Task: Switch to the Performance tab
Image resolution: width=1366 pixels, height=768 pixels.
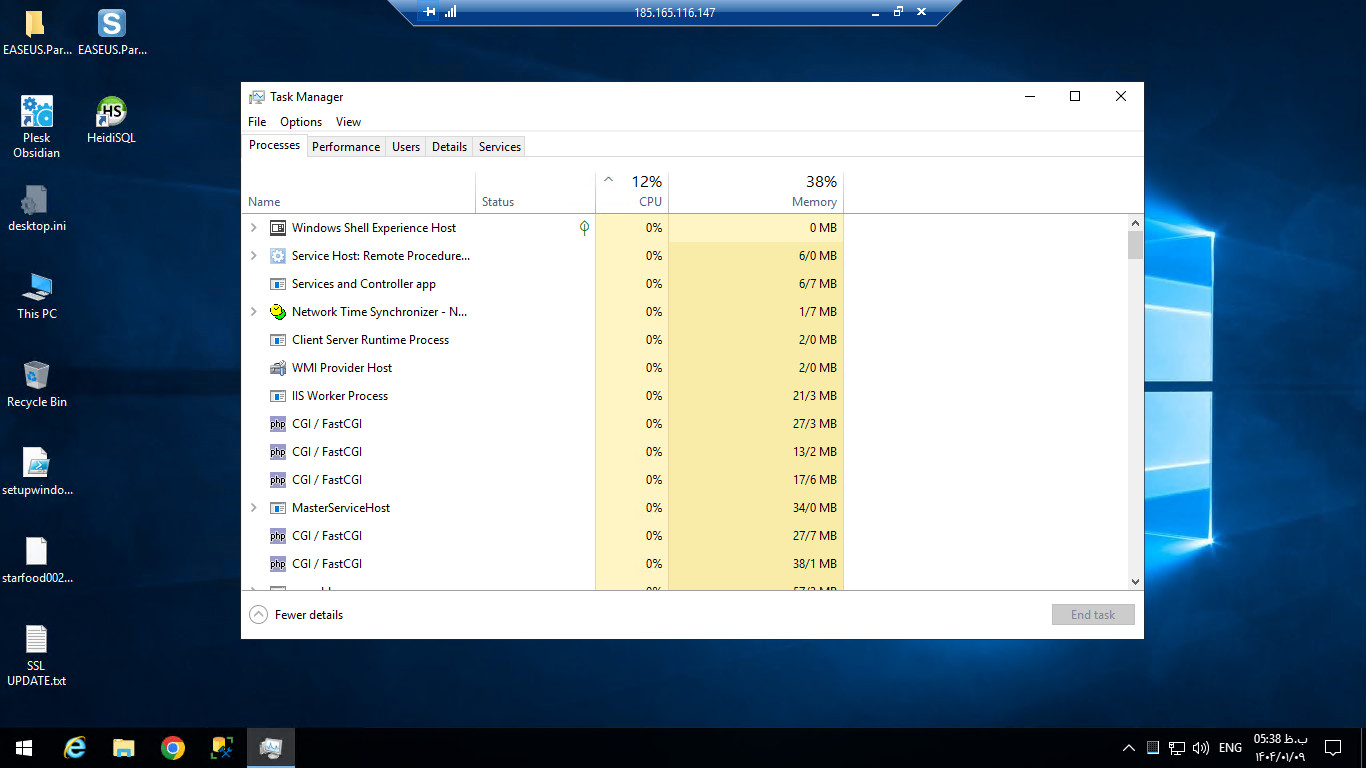Action: (x=345, y=147)
